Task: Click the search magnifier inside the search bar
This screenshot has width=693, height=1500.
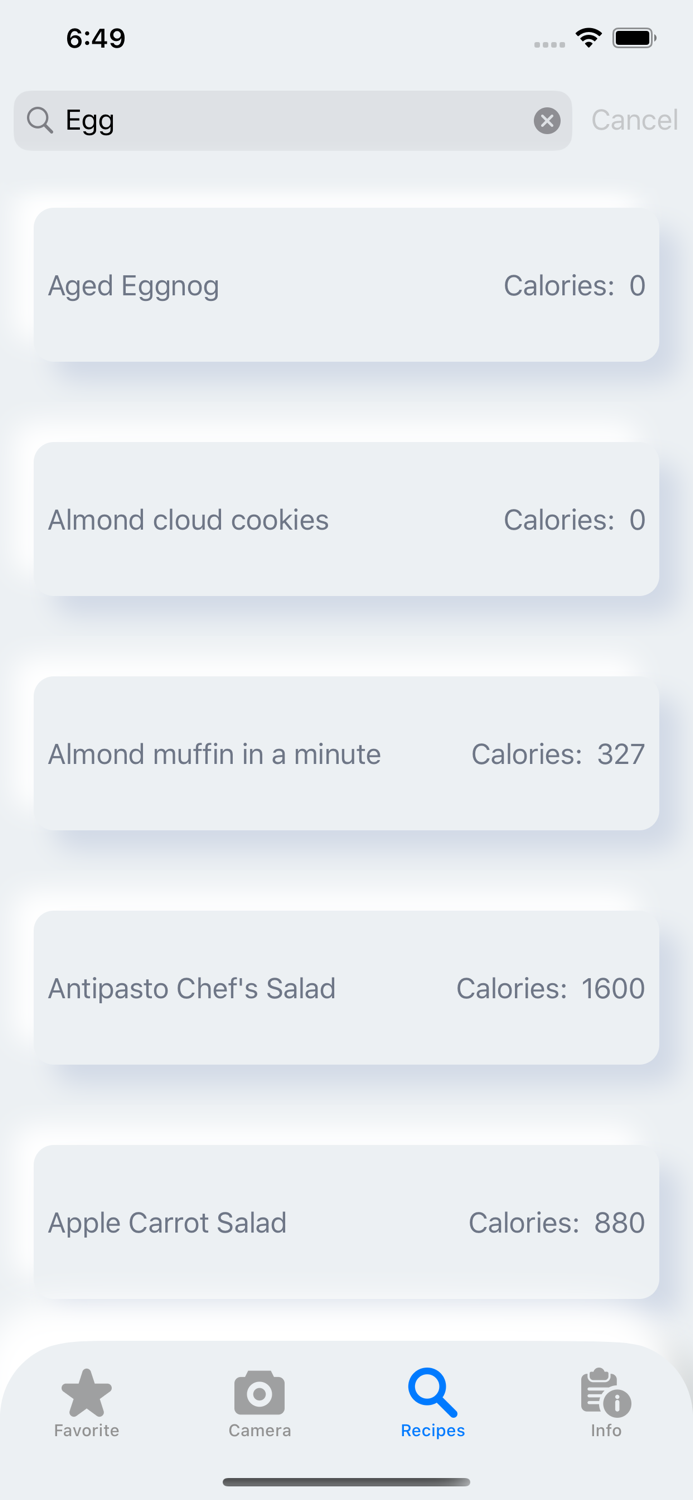Action: click(x=40, y=120)
